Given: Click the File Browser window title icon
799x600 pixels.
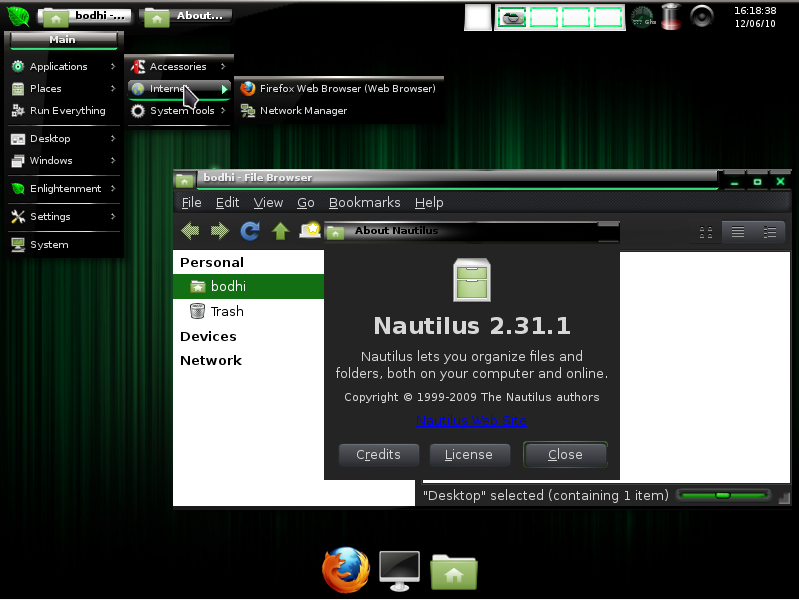Looking at the screenshot, I should (x=184, y=180).
